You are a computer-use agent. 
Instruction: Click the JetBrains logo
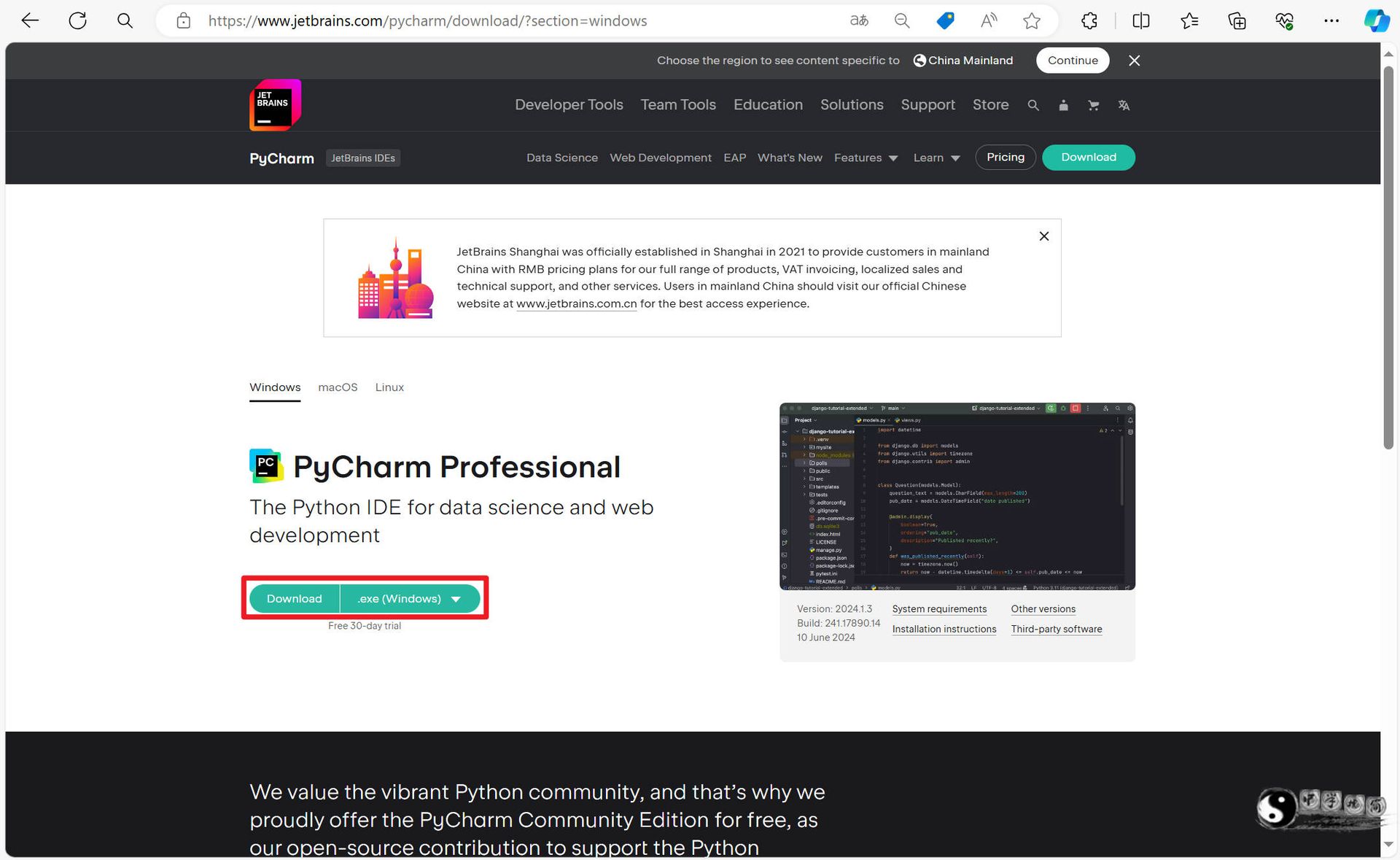click(275, 105)
